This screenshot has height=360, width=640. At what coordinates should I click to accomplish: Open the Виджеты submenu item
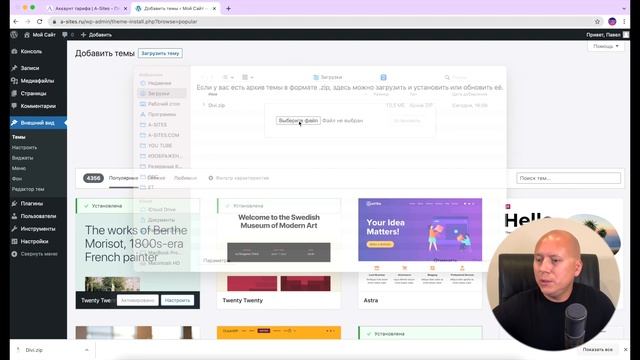coord(22,158)
